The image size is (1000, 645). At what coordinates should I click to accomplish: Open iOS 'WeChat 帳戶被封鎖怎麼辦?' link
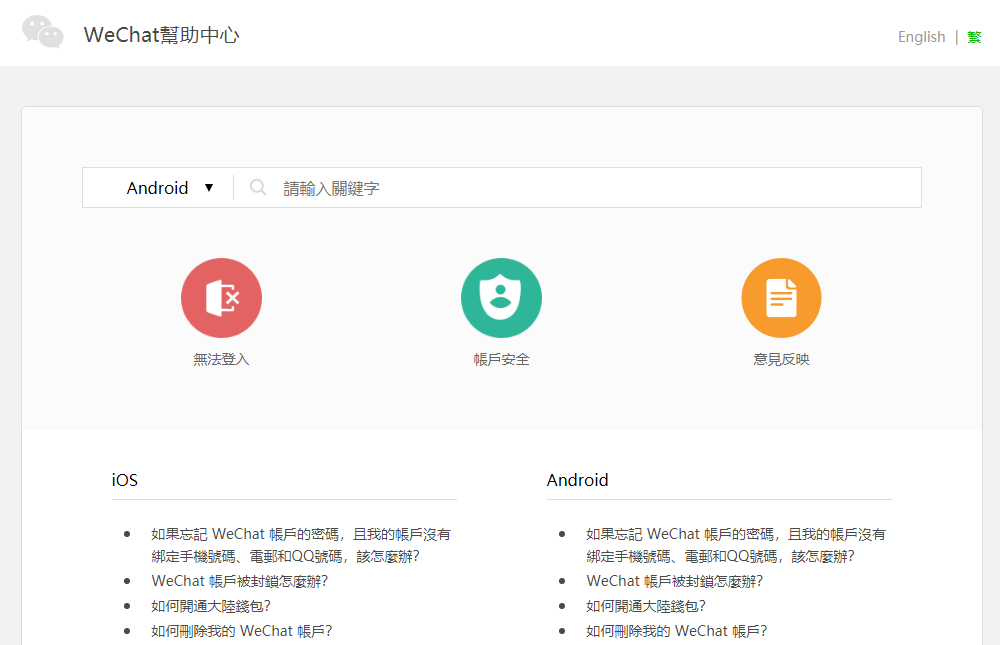coord(240,581)
